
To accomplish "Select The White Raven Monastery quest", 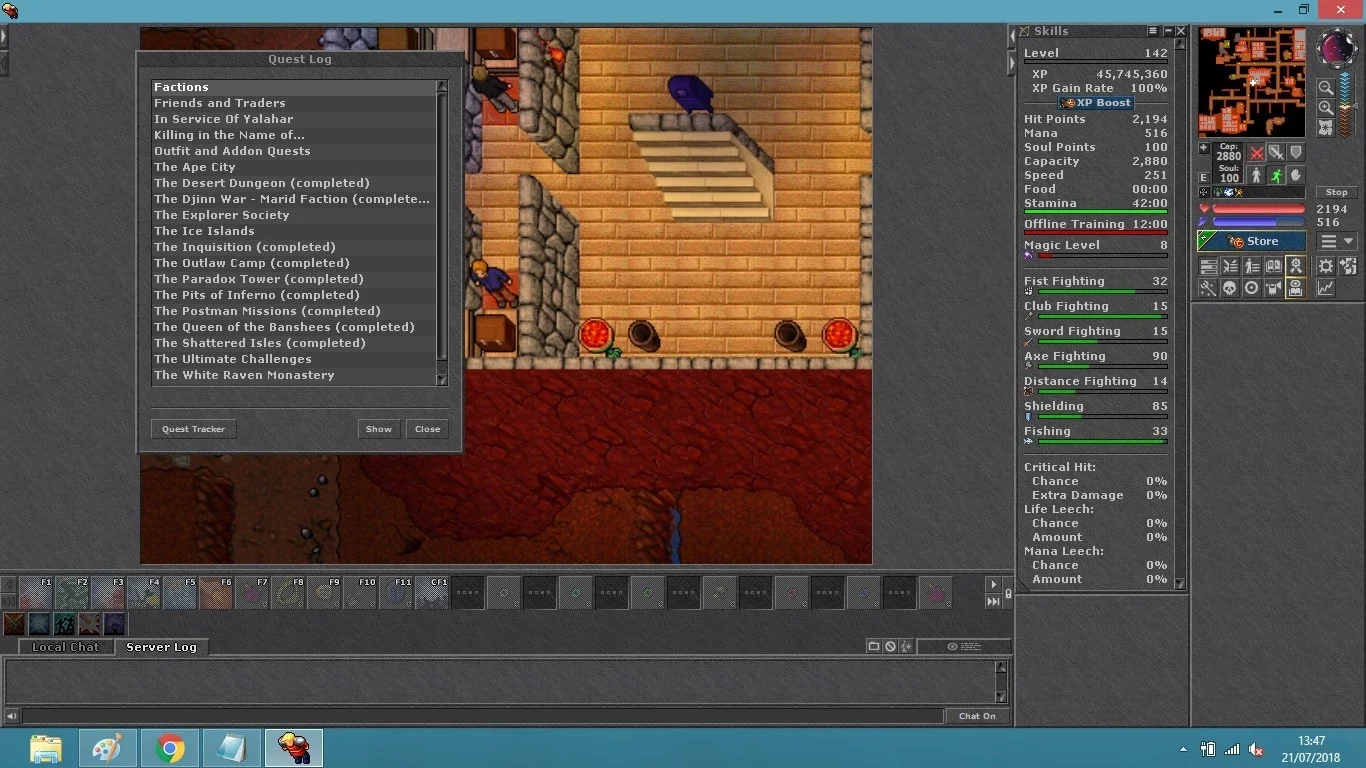I will pyautogui.click(x=294, y=375).
